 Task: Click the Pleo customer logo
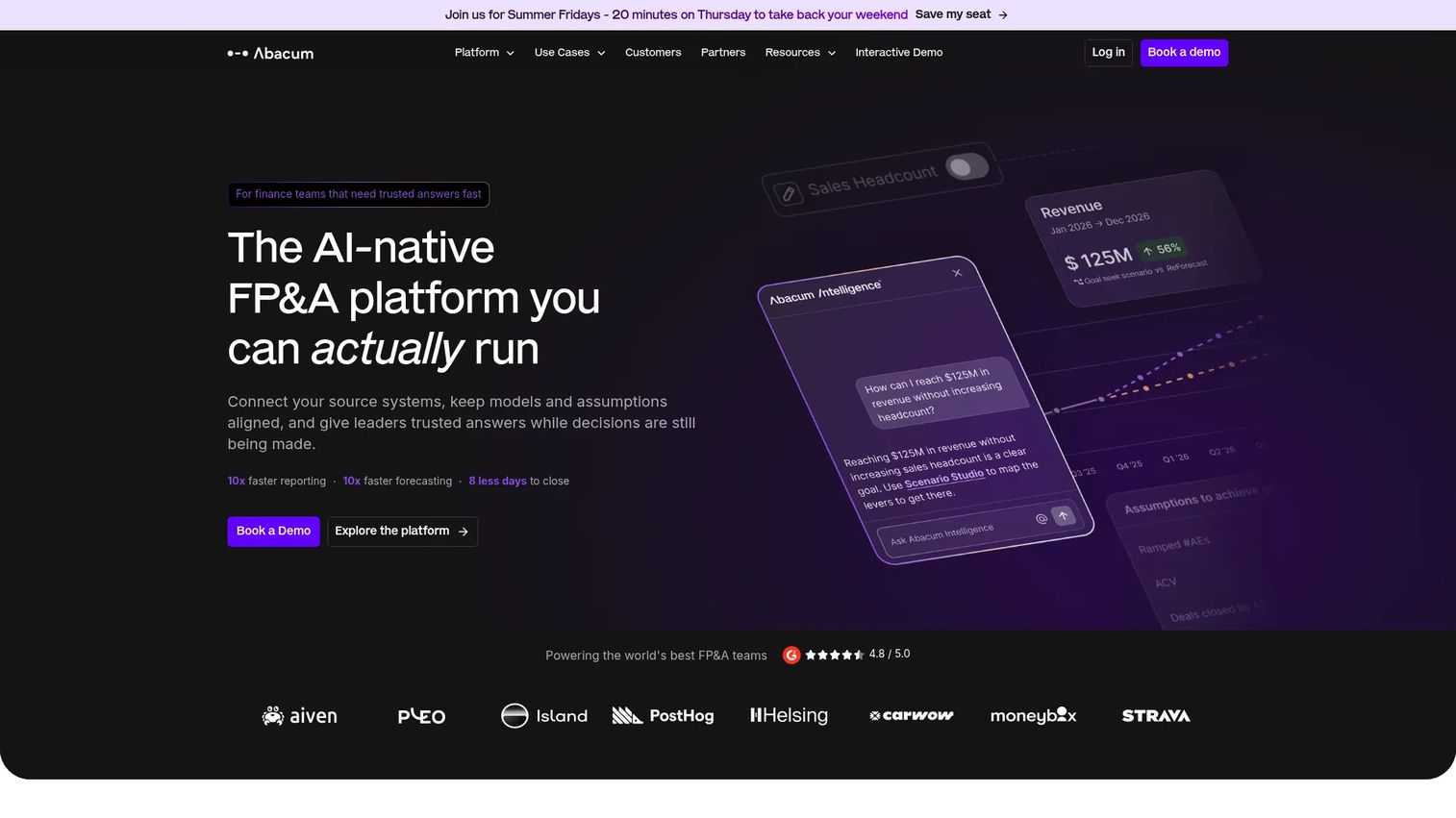pyautogui.click(x=421, y=716)
